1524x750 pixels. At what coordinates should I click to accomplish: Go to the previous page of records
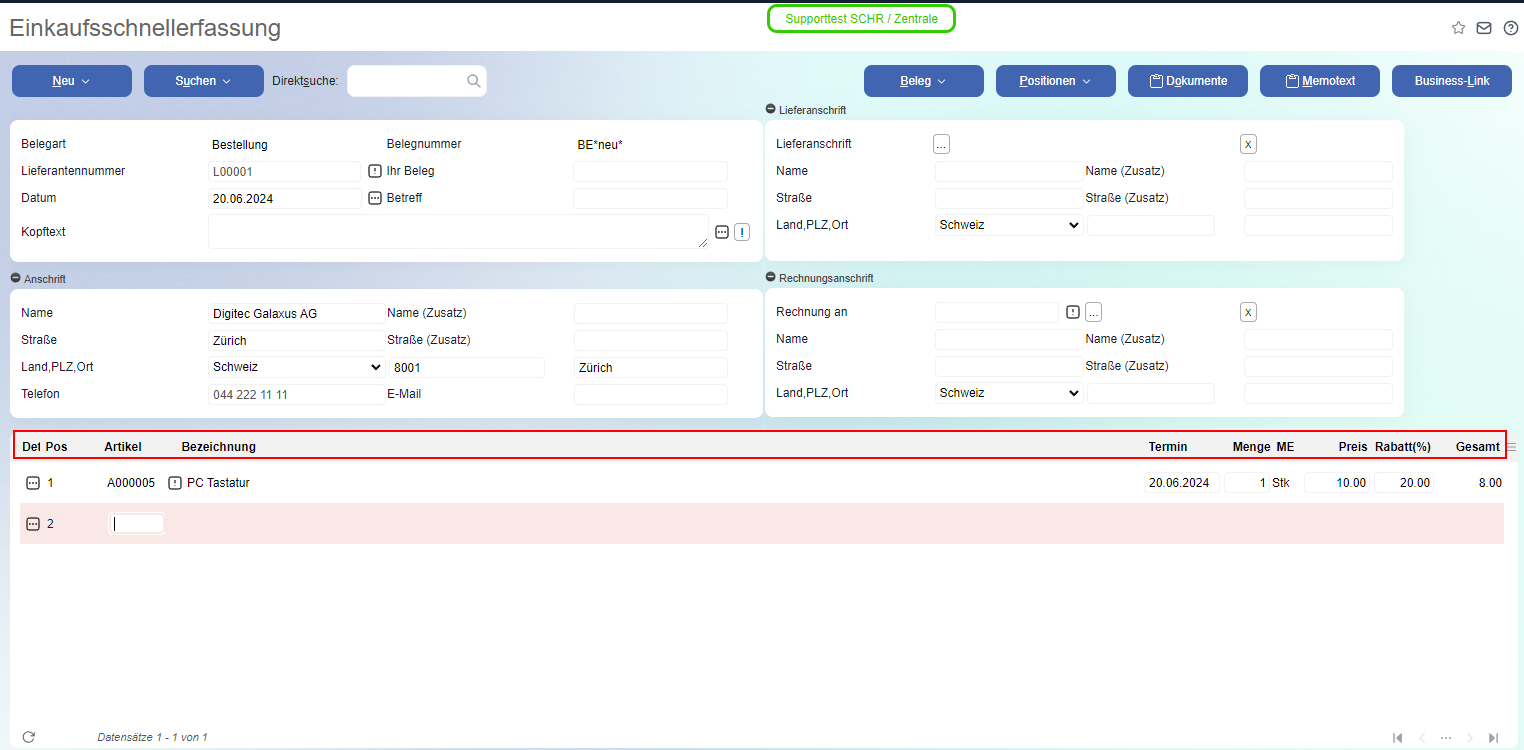point(1422,738)
